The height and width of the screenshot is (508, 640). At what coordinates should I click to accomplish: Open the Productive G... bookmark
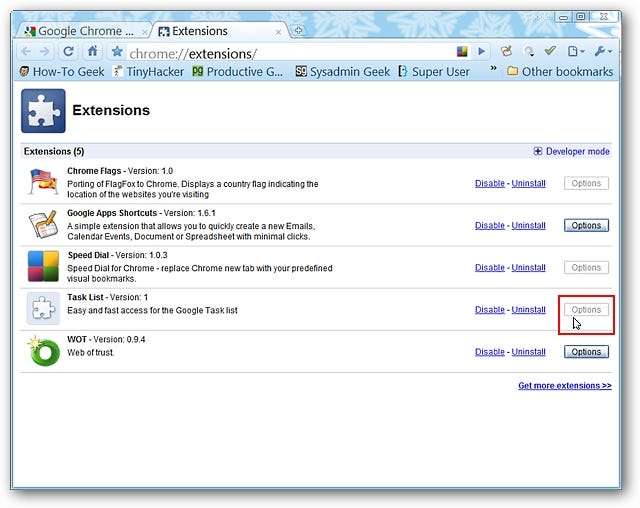pyautogui.click(x=238, y=72)
